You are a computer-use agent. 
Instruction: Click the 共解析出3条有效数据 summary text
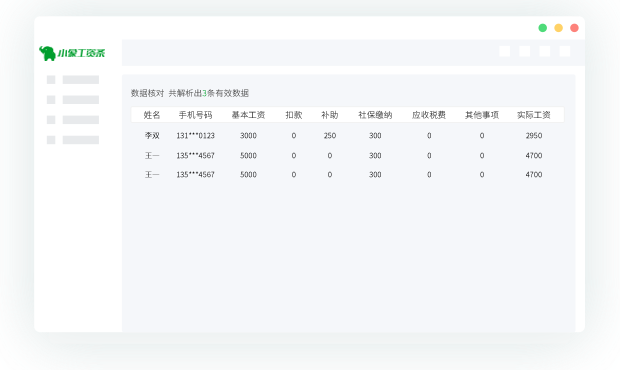pos(208,93)
